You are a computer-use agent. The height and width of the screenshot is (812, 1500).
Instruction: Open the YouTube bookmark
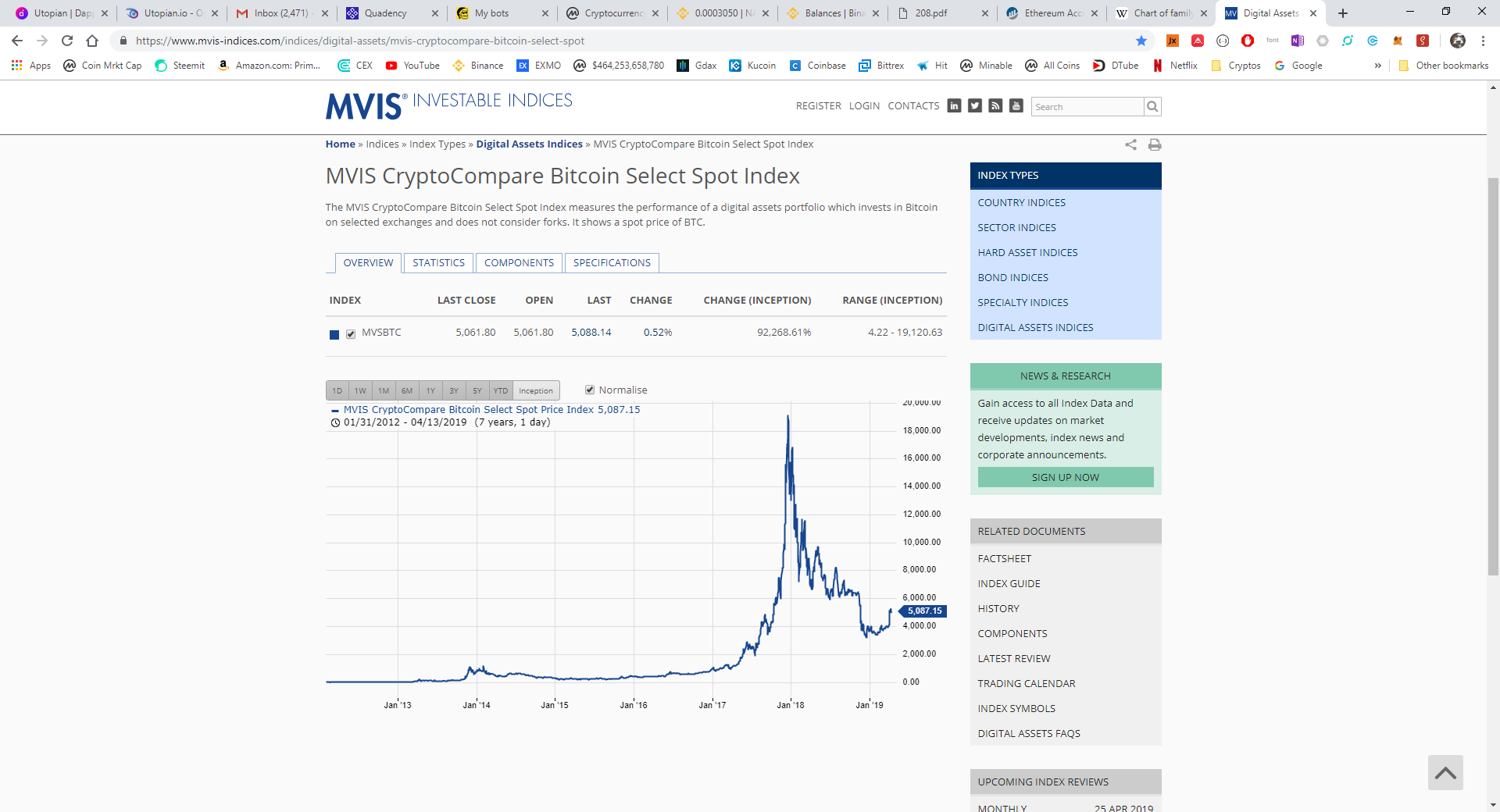[412, 66]
